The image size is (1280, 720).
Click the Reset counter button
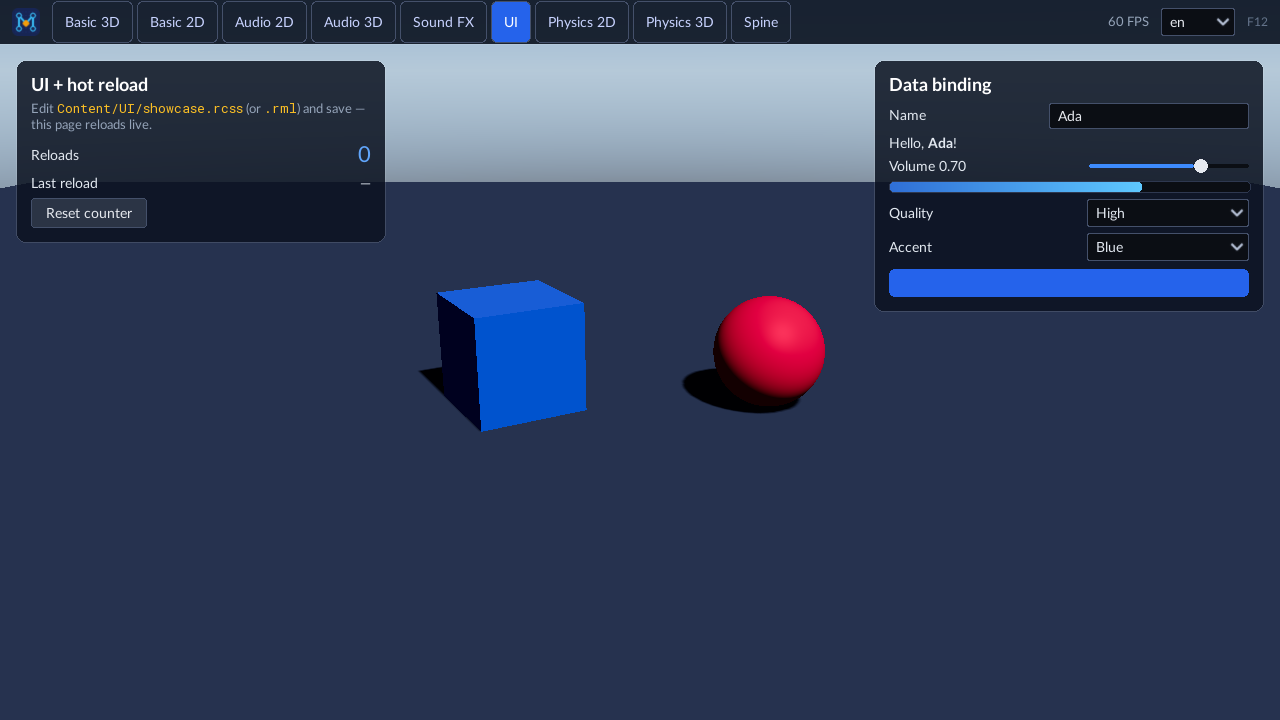point(89,213)
